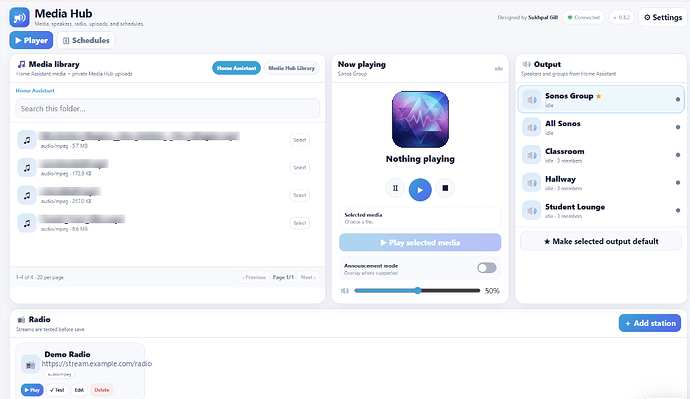
Task: Click the Media Hub logo icon
Action: tap(19, 18)
